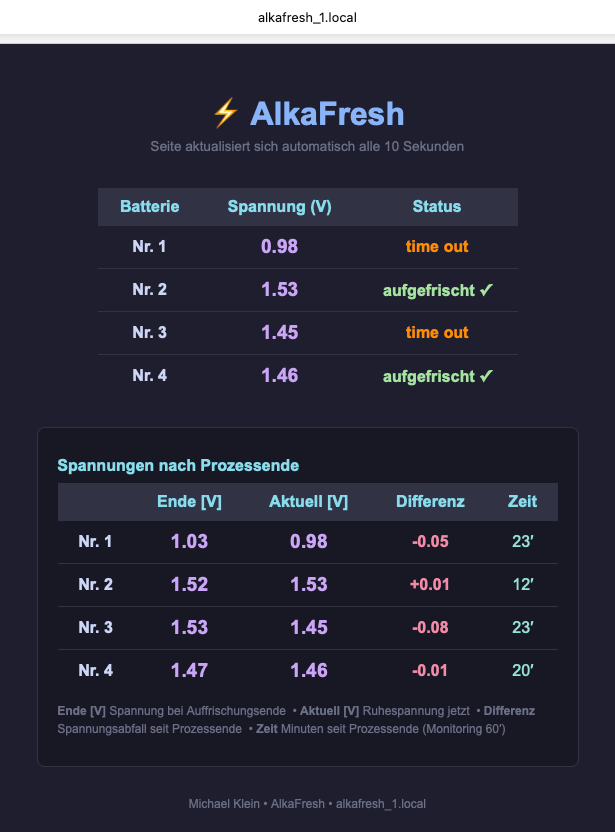
Task: Click the checkmark next to Nr. 4 aufgefrischt
Action: 486,376
